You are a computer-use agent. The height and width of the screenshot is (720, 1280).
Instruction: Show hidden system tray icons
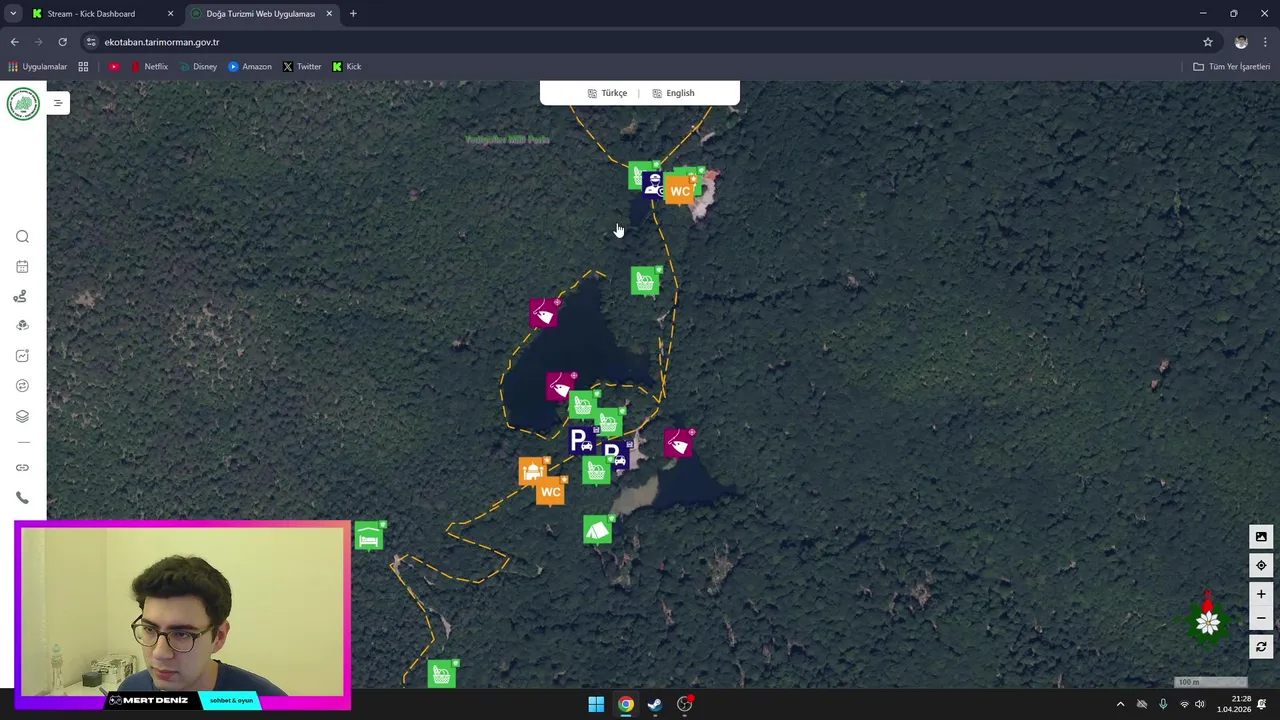coord(1120,704)
